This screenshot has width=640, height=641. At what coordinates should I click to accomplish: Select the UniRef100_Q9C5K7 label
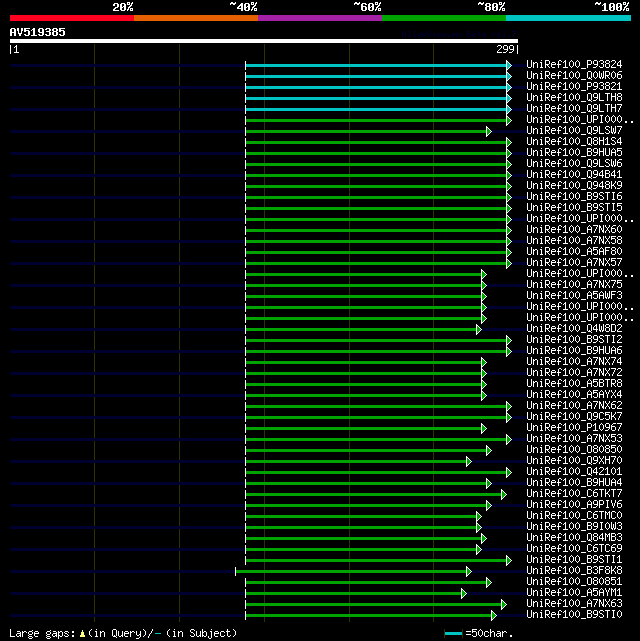pyautogui.click(x=574, y=417)
